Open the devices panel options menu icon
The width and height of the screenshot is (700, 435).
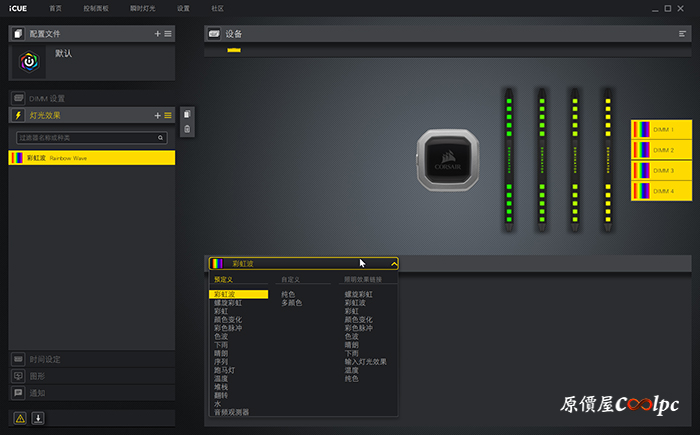click(x=682, y=34)
